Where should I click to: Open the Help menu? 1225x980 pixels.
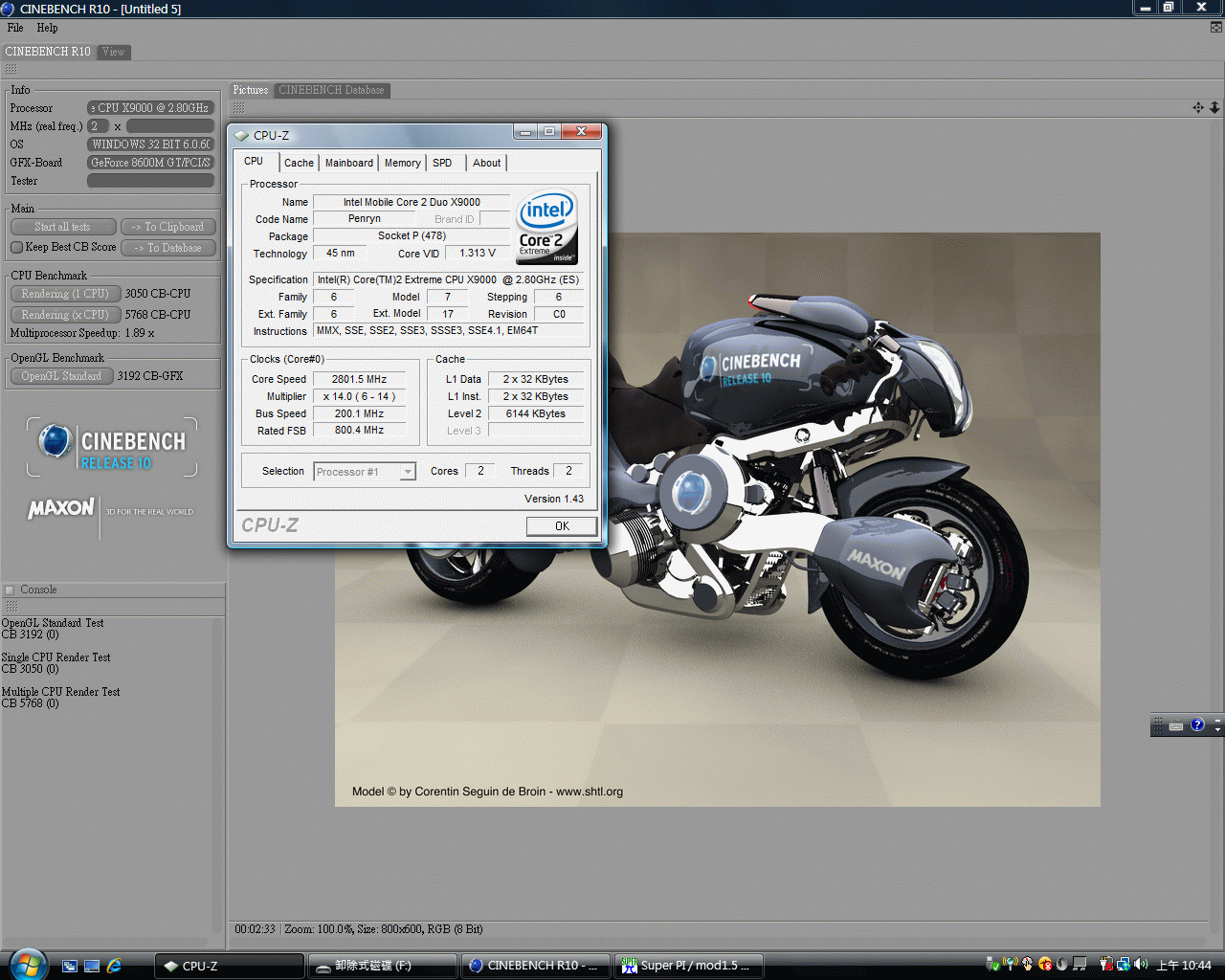tap(48, 28)
